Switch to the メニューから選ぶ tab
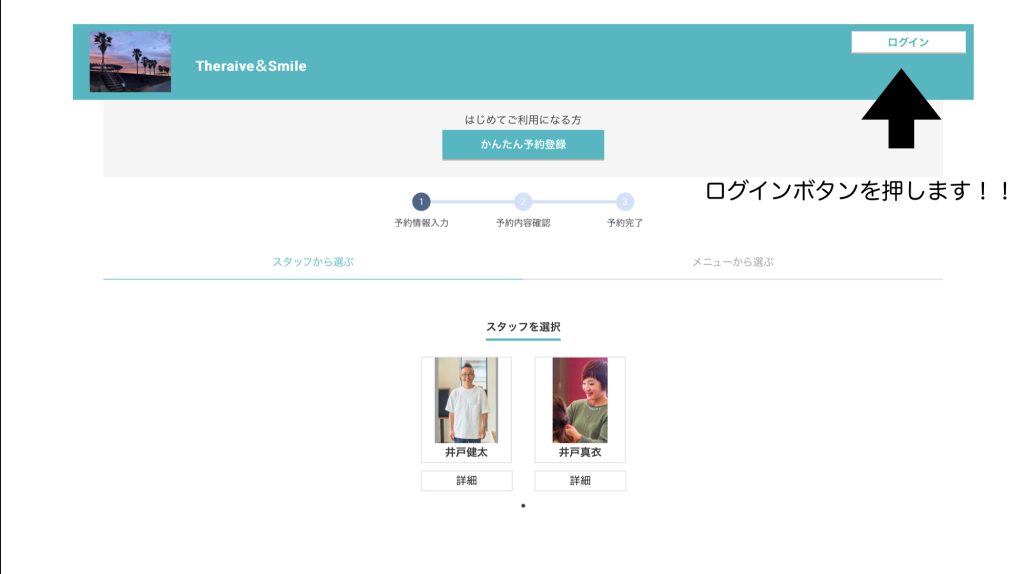1024x574 pixels. (733, 262)
